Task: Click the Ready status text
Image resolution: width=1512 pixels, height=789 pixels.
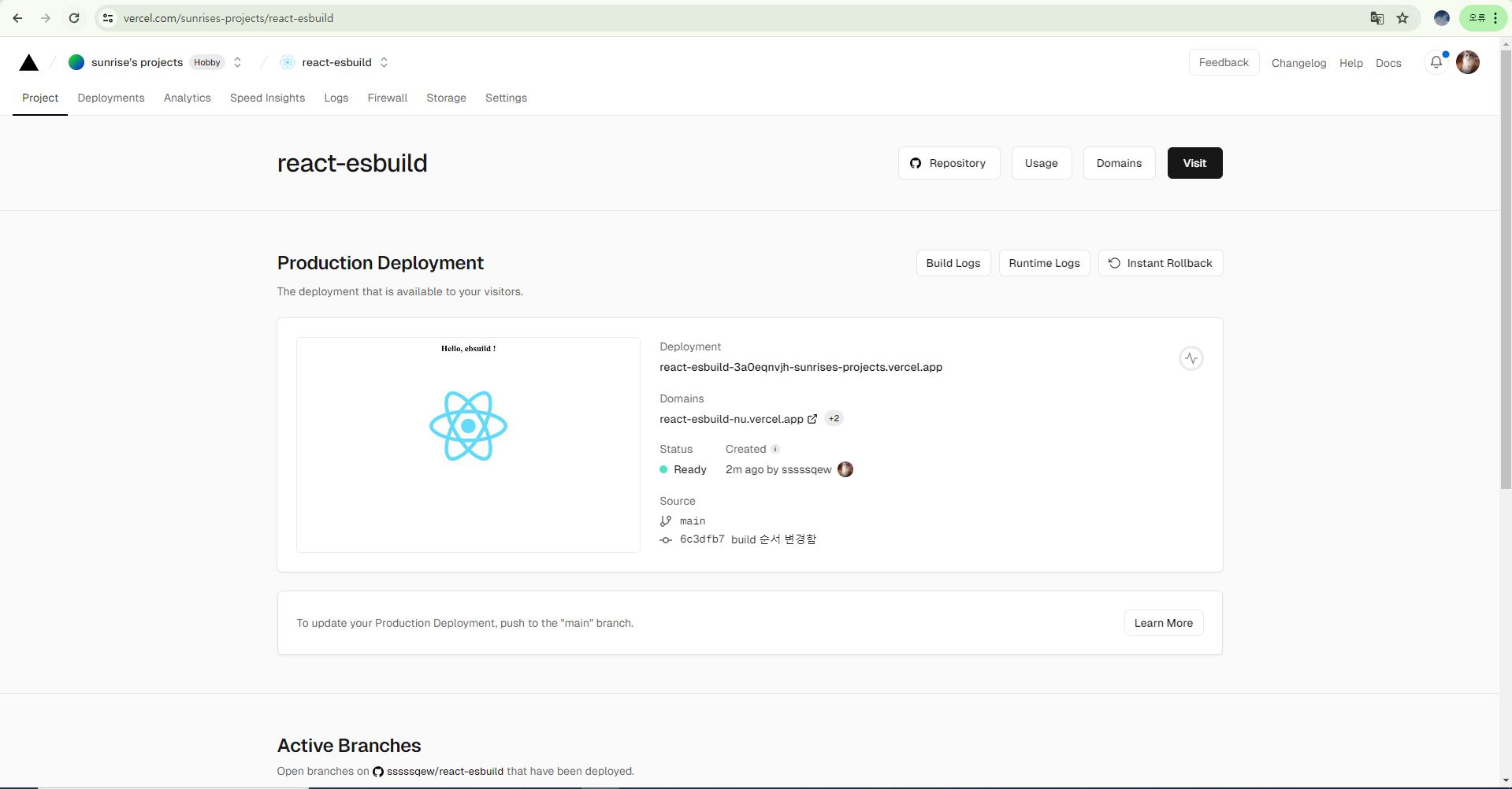Action: pyautogui.click(x=690, y=469)
